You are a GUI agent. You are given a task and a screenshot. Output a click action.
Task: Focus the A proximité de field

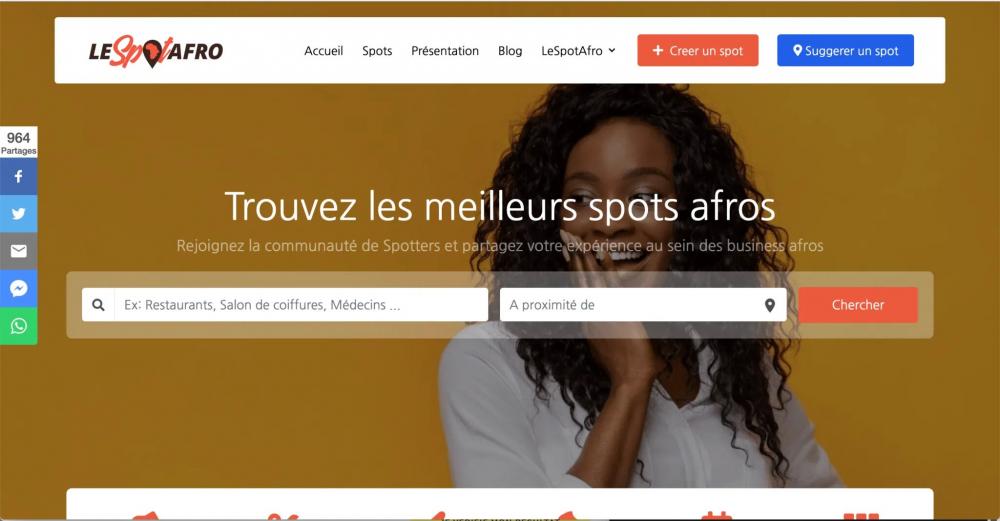click(643, 305)
